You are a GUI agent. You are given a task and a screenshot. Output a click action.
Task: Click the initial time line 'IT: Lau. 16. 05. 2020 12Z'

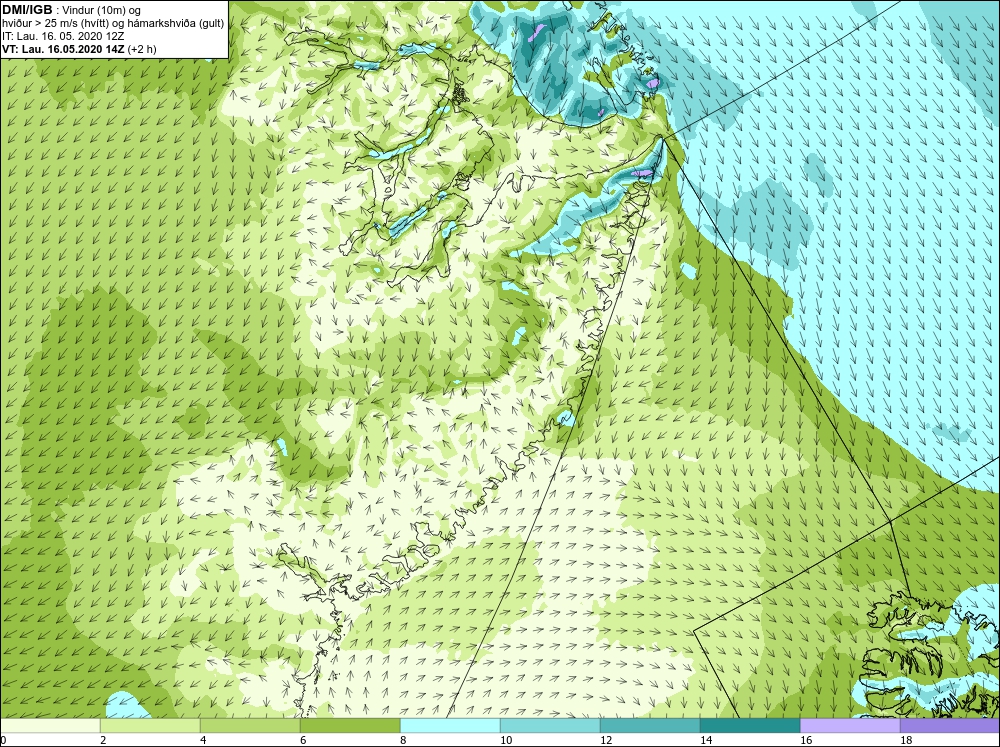point(63,36)
